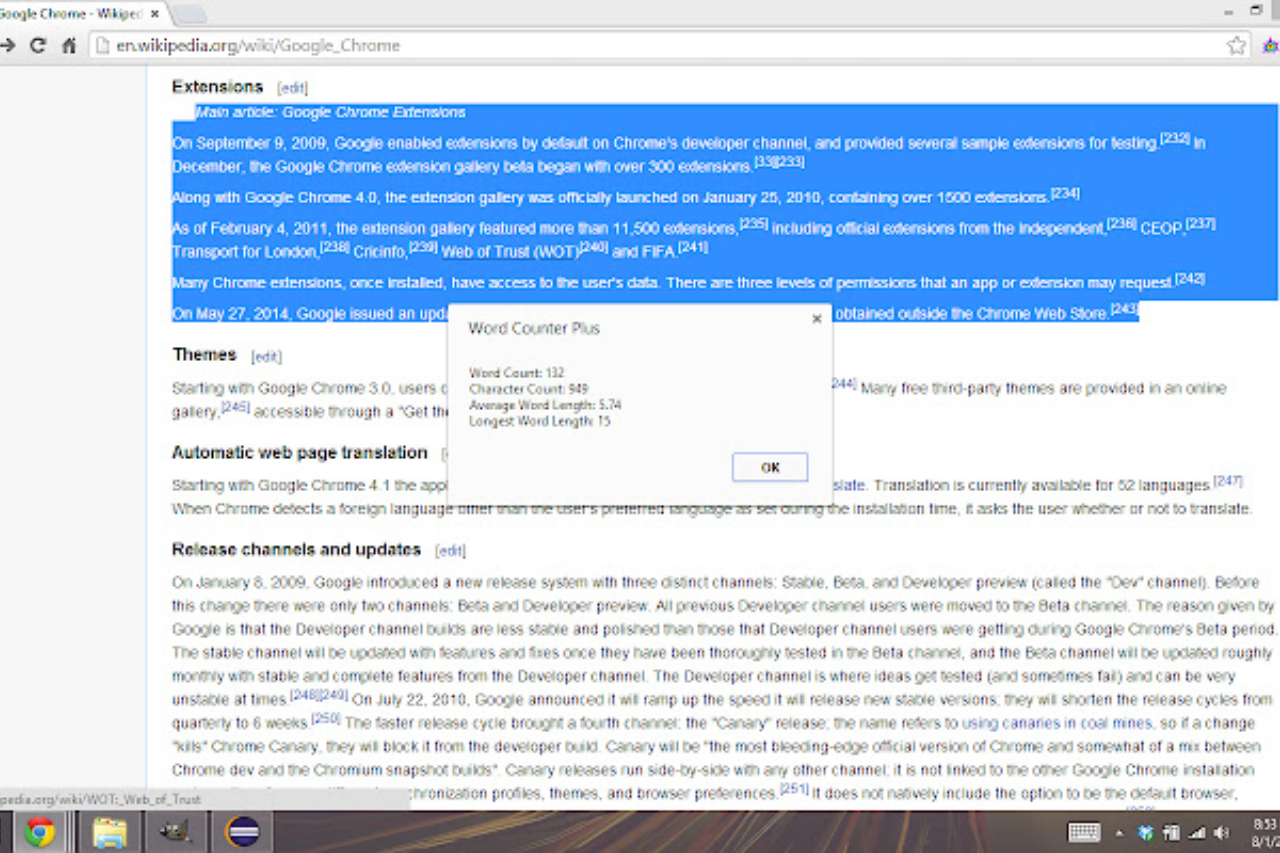Viewport: 1280px width, 853px height.
Task: Select the Google Chrome Wikipedia tab
Action: pos(70,13)
